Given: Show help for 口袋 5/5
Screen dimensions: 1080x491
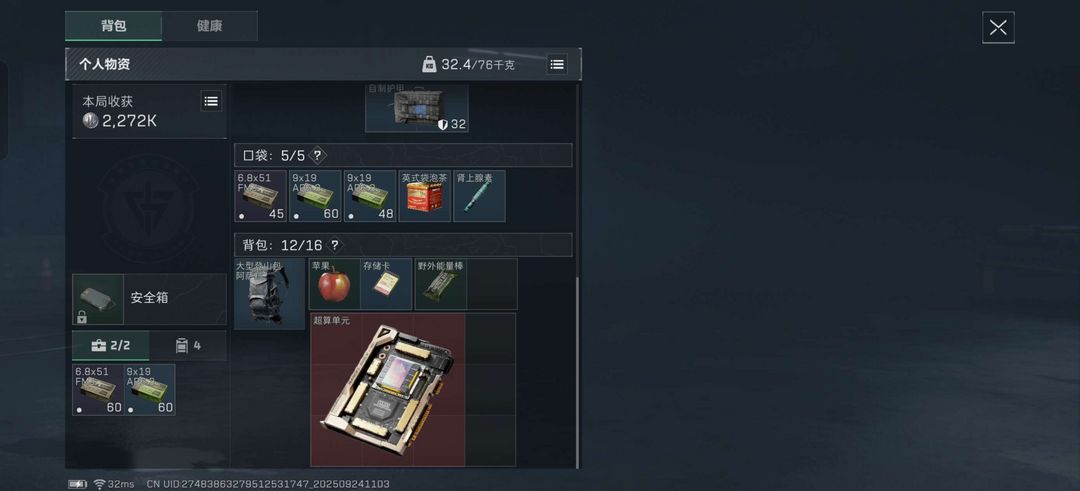Looking at the screenshot, I should coord(317,156).
